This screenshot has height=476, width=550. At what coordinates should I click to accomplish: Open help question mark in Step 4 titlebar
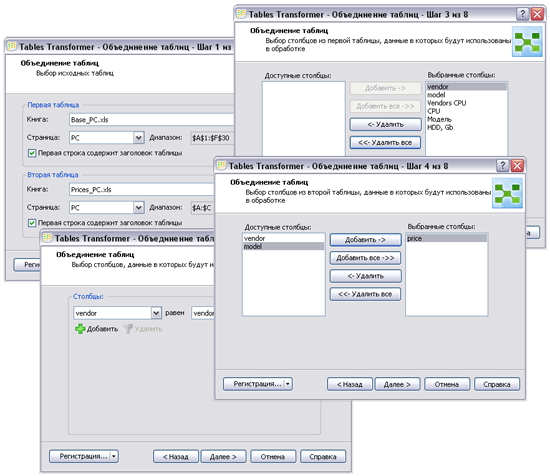(x=502, y=166)
